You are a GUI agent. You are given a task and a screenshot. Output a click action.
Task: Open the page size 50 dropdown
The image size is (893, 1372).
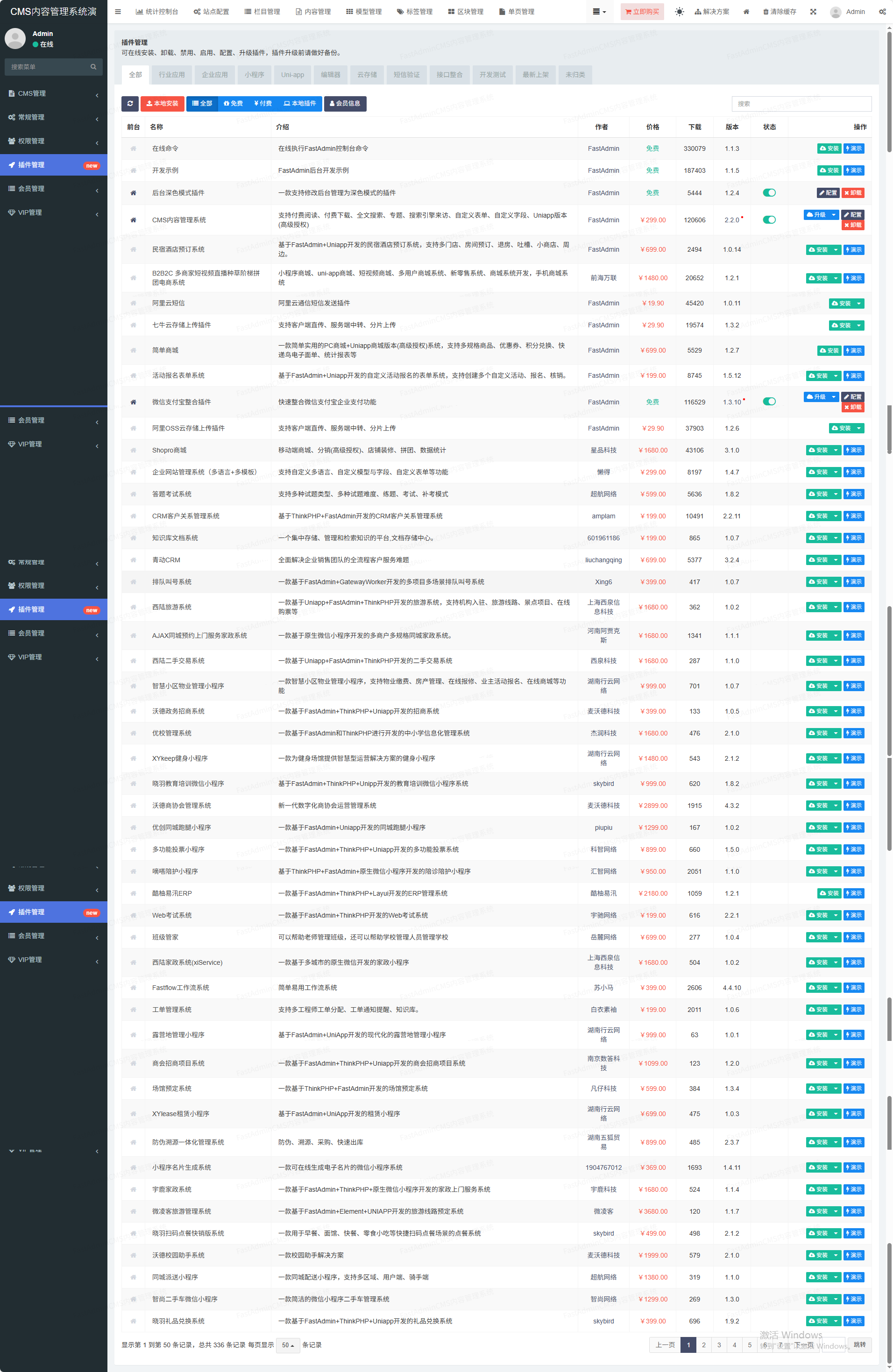point(288,1345)
